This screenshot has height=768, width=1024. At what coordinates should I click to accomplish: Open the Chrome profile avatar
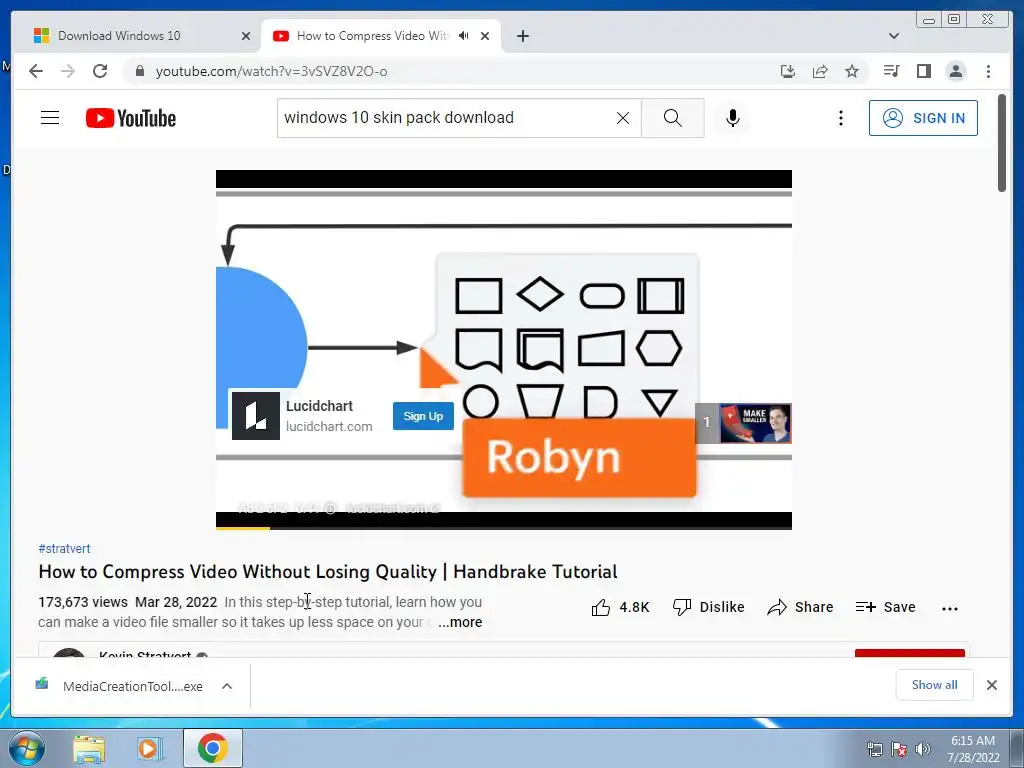pos(955,71)
